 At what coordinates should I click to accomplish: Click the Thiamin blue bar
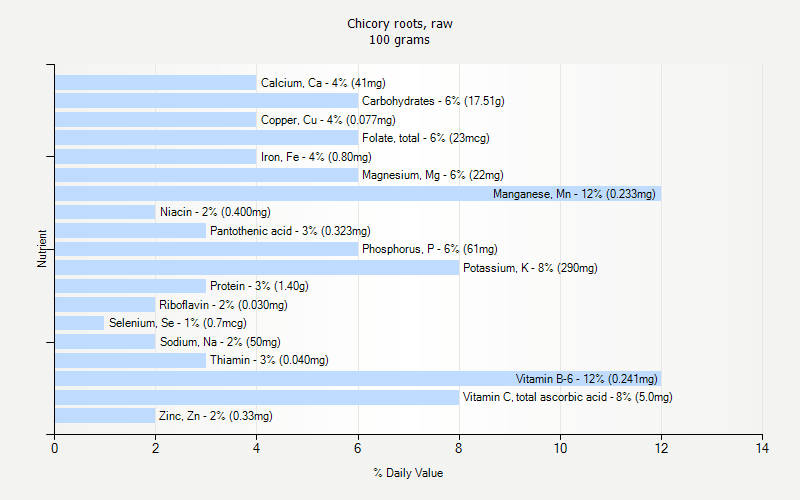(130, 360)
